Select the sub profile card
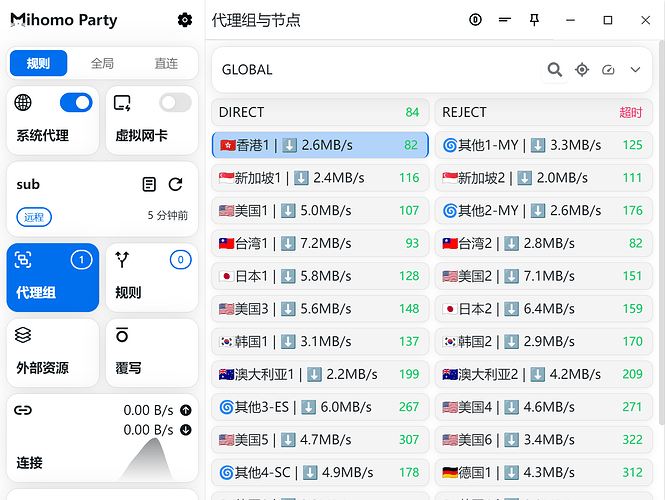The height and width of the screenshot is (500, 665). point(102,199)
